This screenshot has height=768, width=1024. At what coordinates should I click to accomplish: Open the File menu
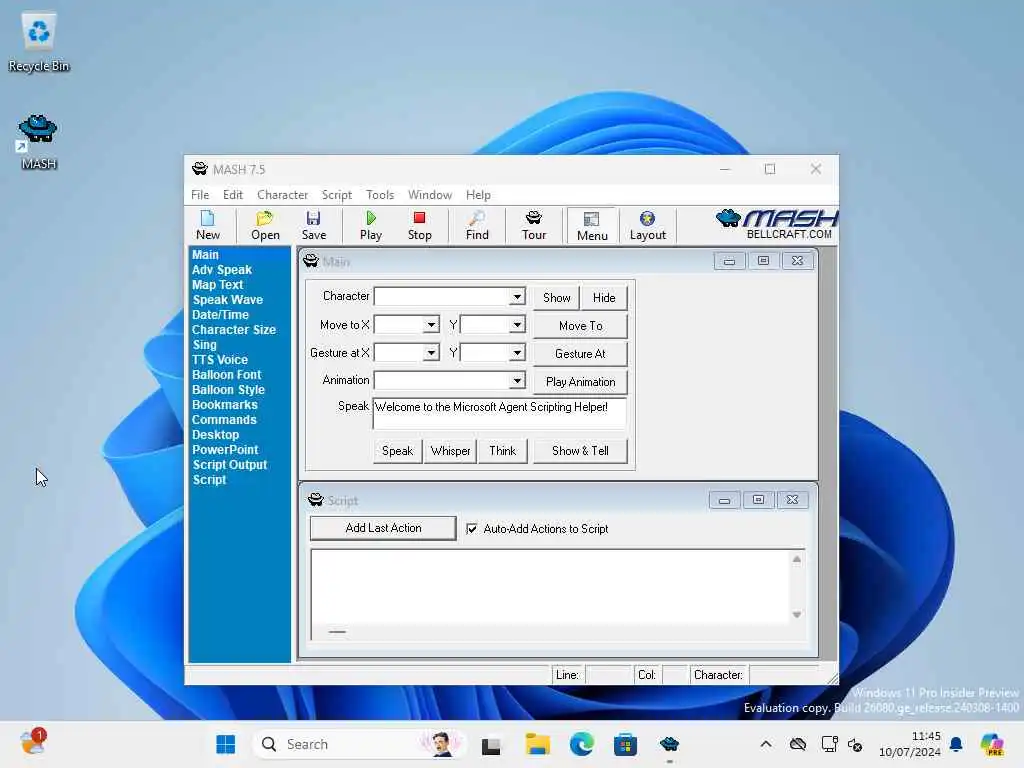click(x=200, y=195)
